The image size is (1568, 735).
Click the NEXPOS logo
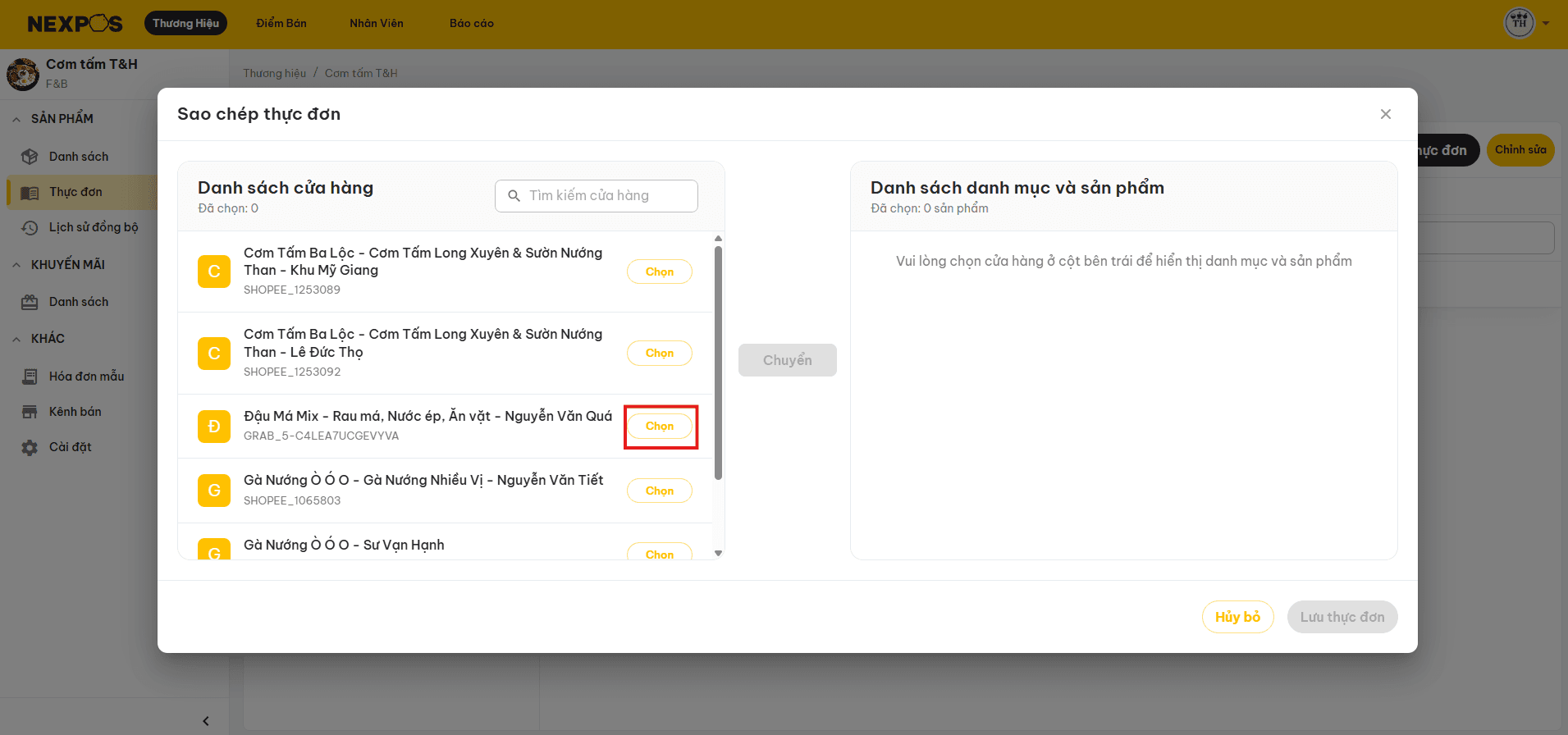[x=75, y=24]
